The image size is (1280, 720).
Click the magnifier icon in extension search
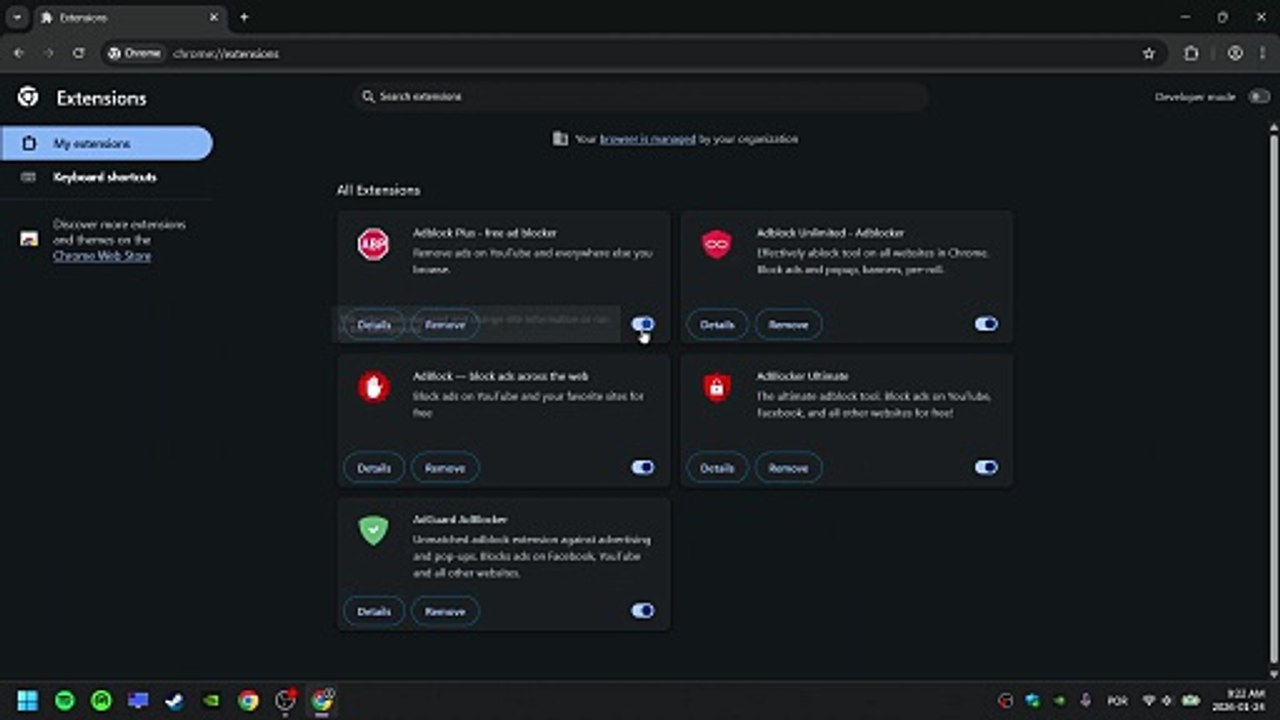pyautogui.click(x=368, y=97)
